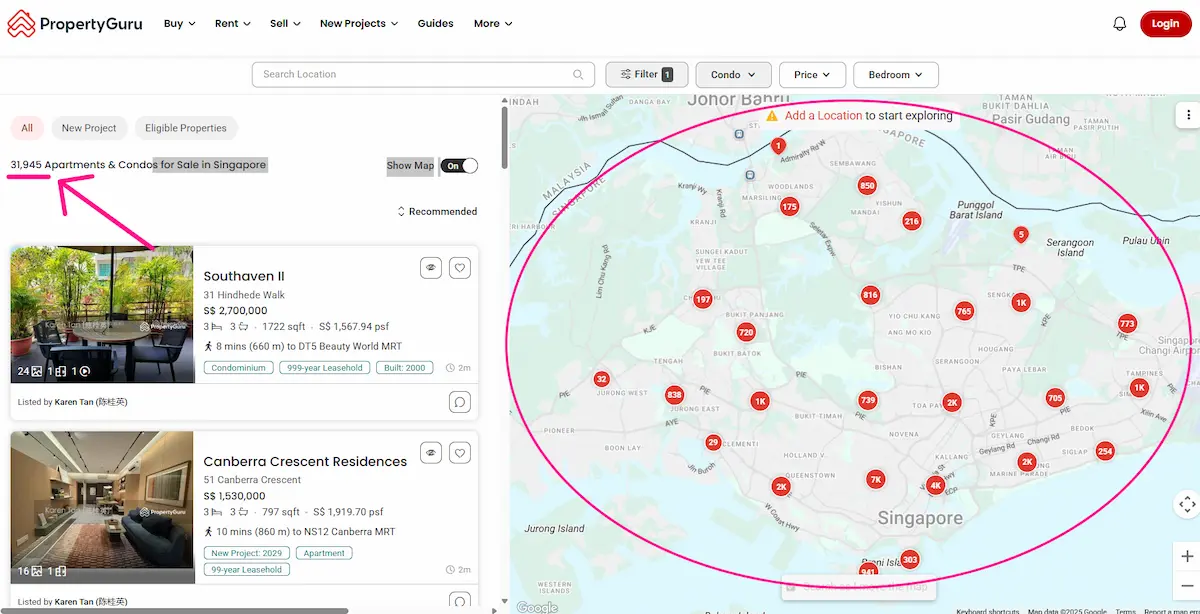1200x614 pixels.
Task: Shortlist Southaven II with heart icon
Action: [x=459, y=267]
